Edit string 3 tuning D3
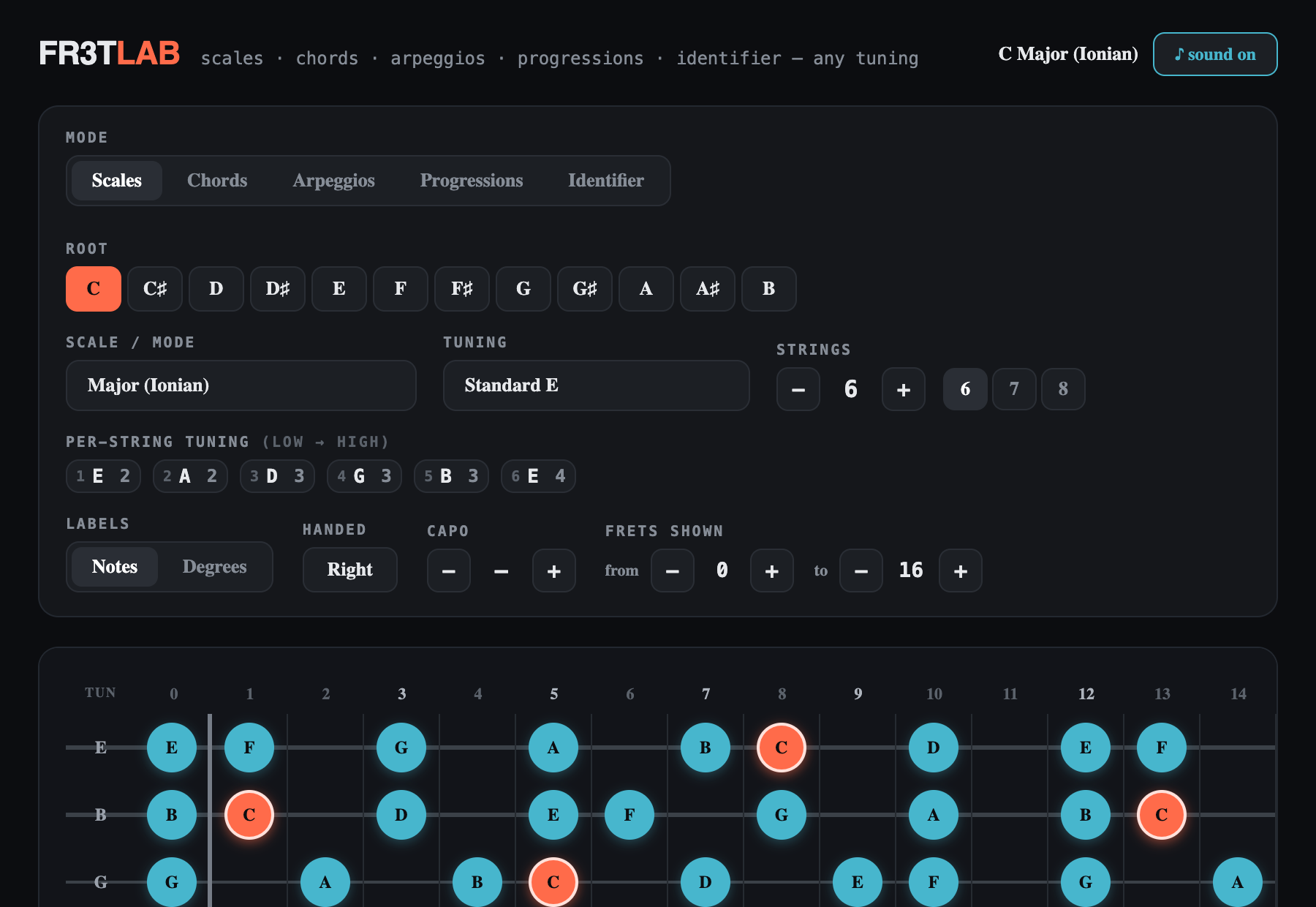 tap(277, 476)
